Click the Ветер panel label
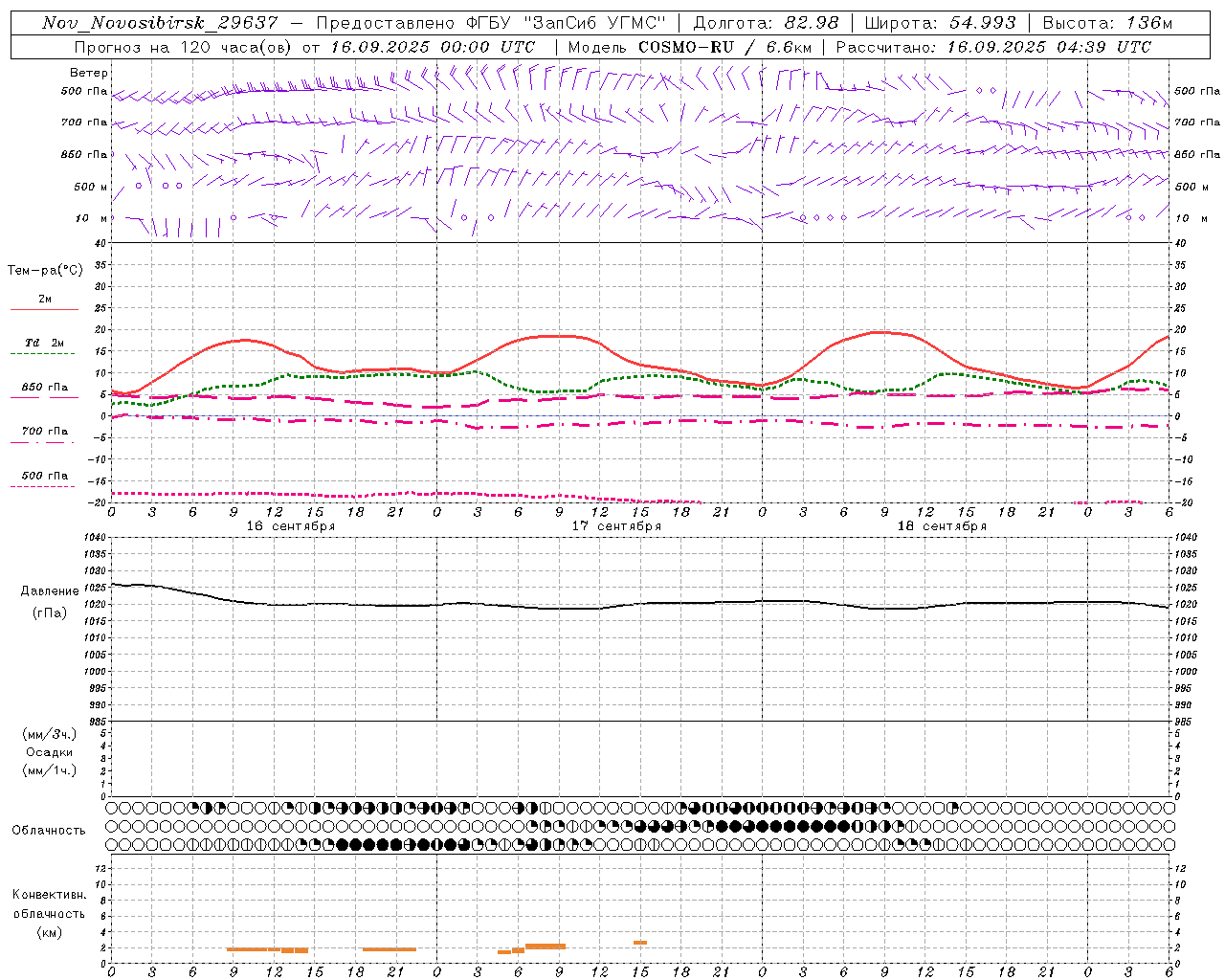Screen dimensions: 1225x980 pos(89,73)
